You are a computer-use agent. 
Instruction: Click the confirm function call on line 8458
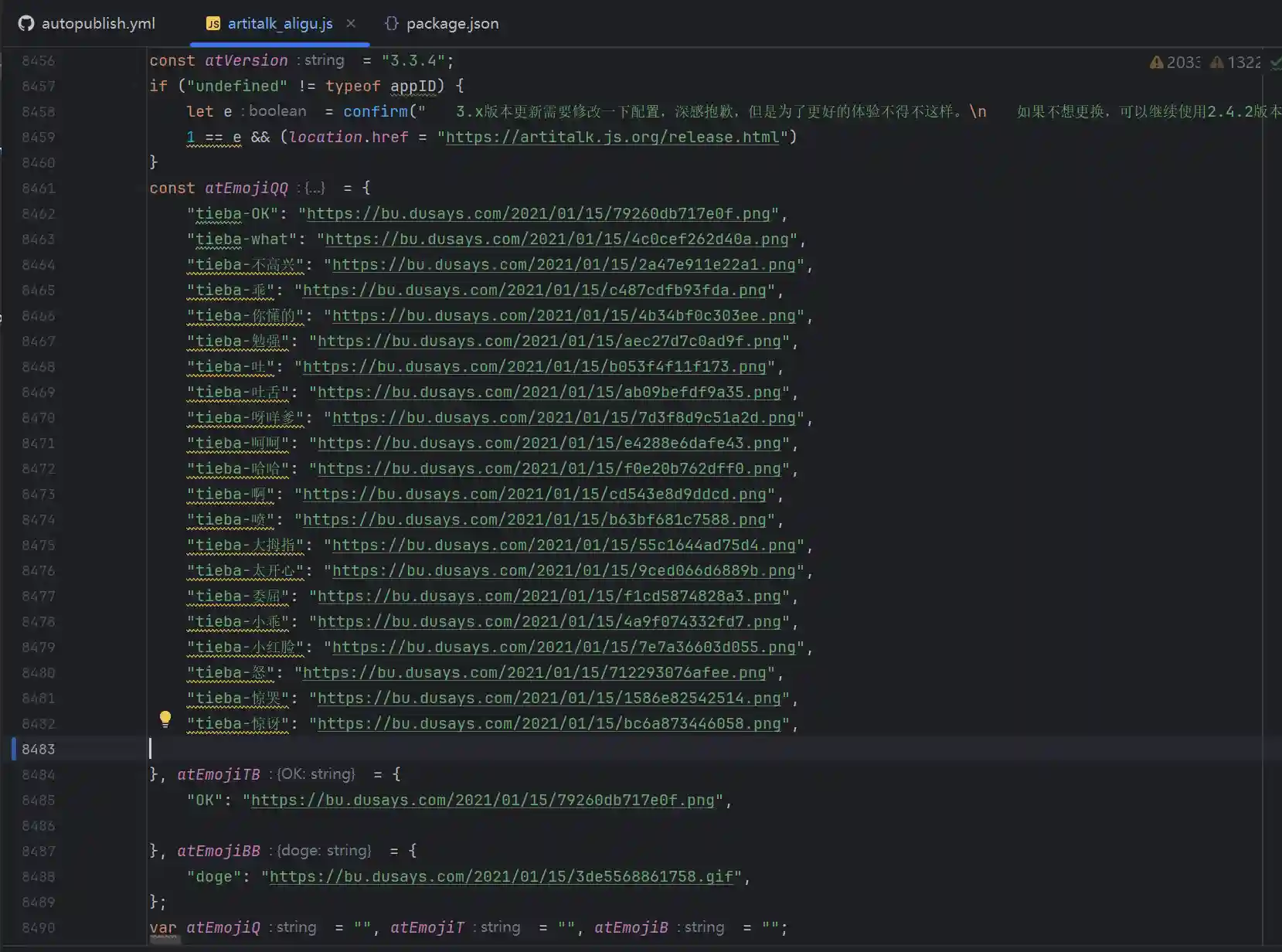tap(376, 112)
